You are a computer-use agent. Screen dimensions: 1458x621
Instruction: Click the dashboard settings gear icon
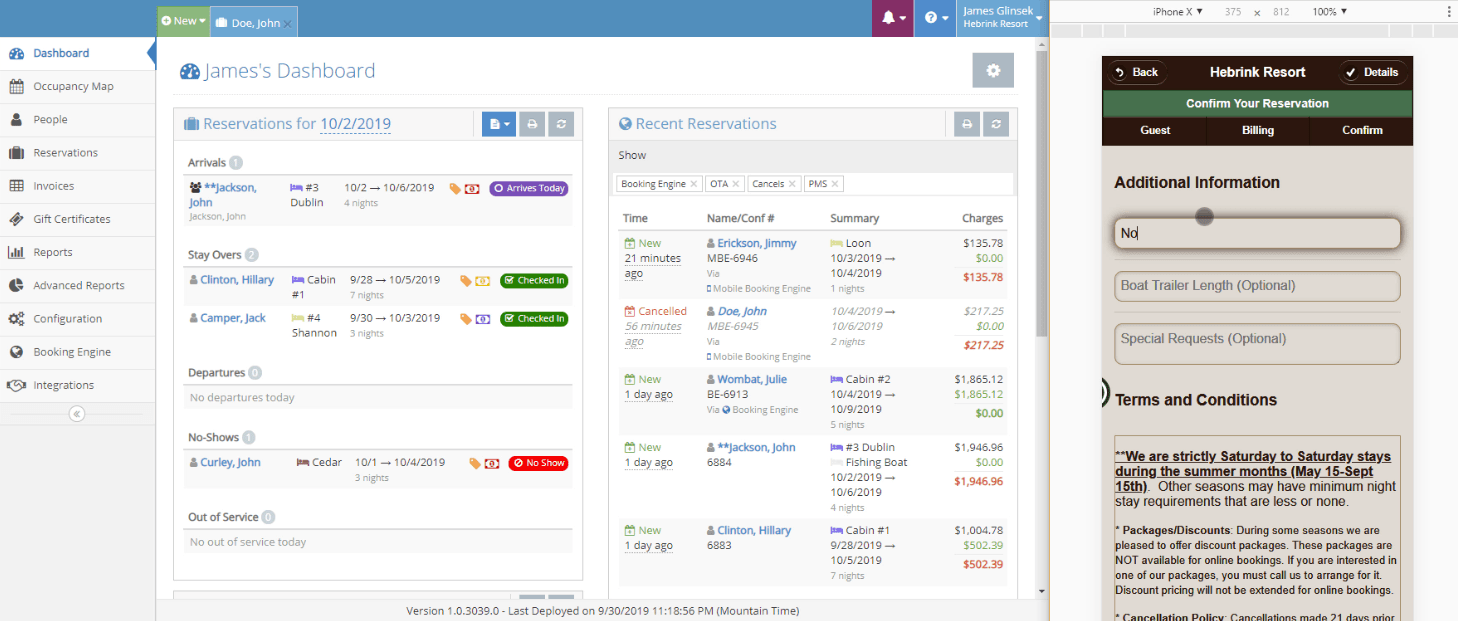[x=992, y=71]
